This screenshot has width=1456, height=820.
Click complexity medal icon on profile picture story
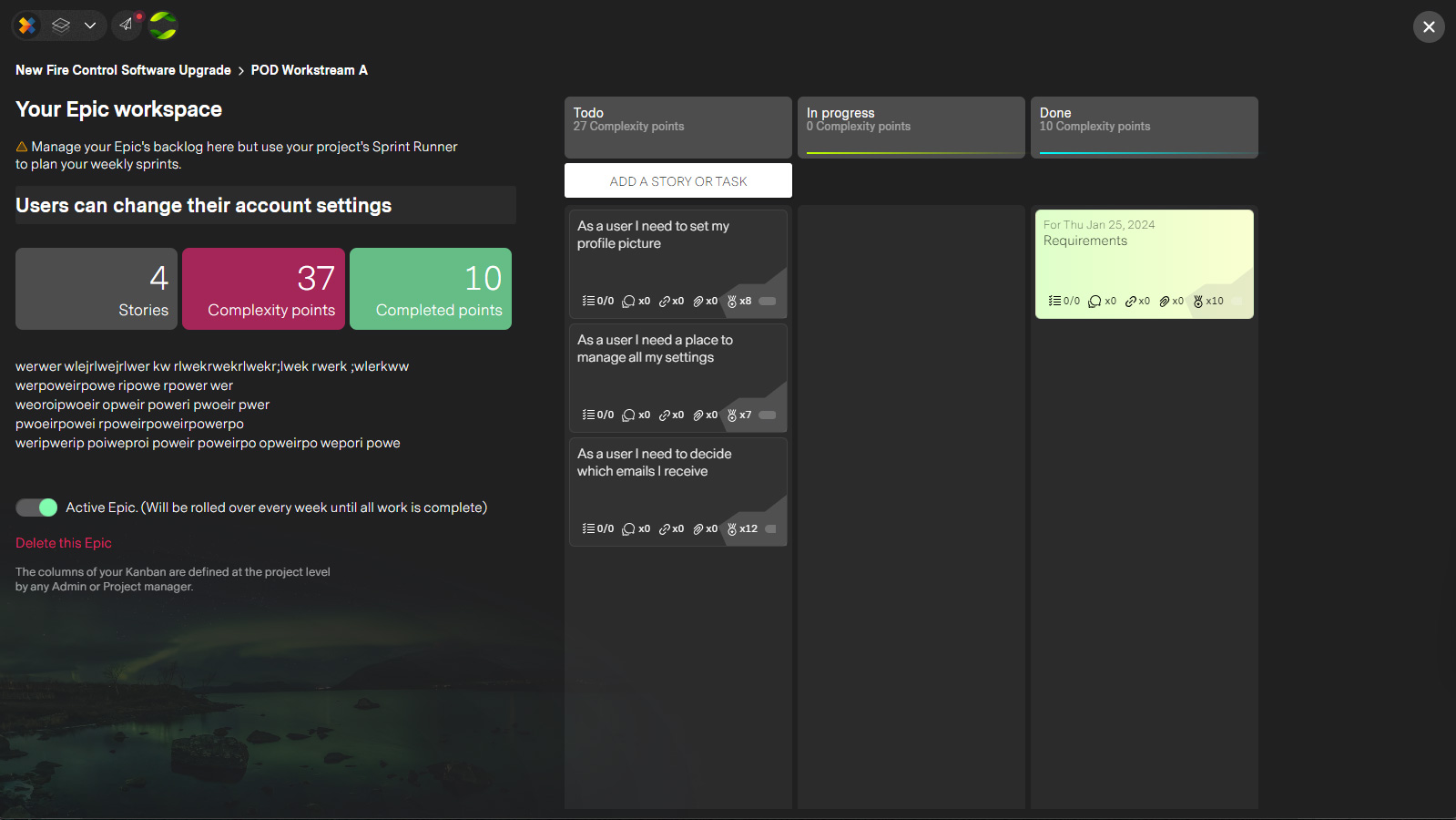[732, 302]
